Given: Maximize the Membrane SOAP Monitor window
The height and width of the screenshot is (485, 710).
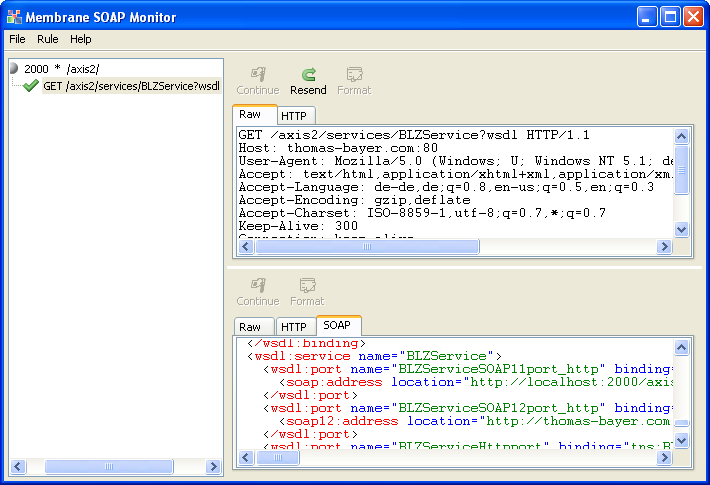Looking at the screenshot, I should click(670, 17).
